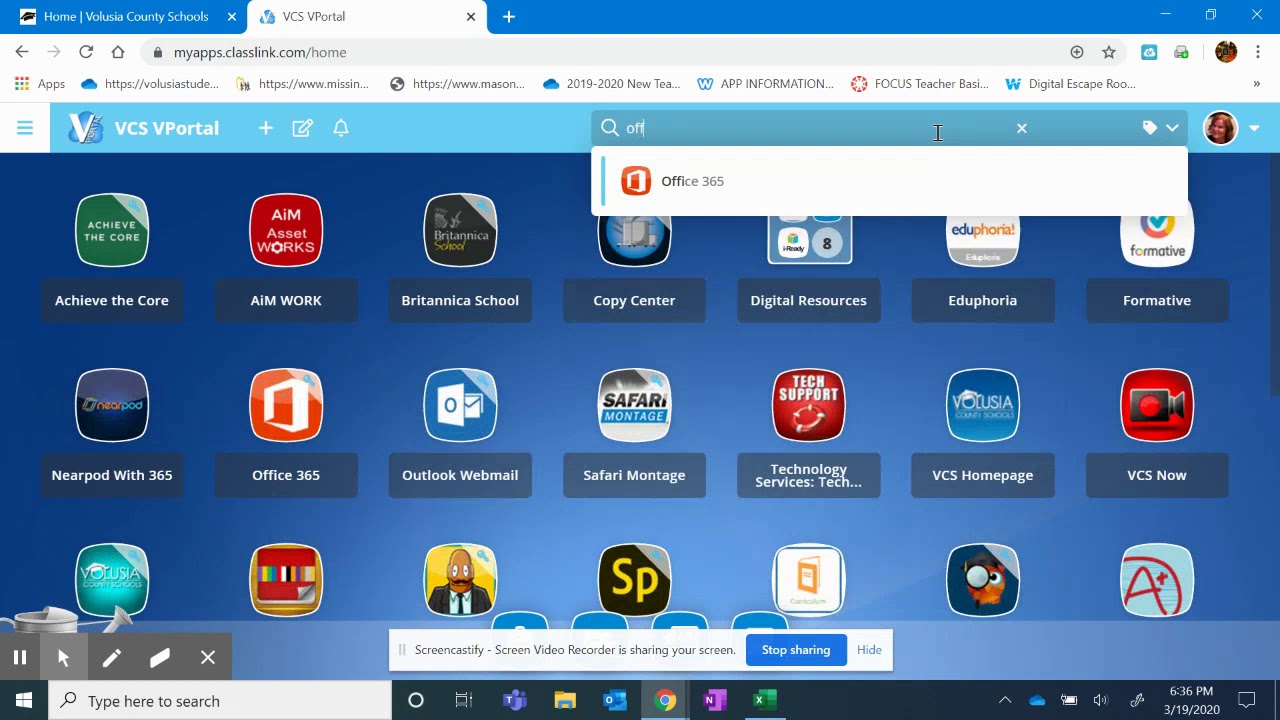
Task: Open the Apps bookmarks shortcut
Action: [x=40, y=84]
